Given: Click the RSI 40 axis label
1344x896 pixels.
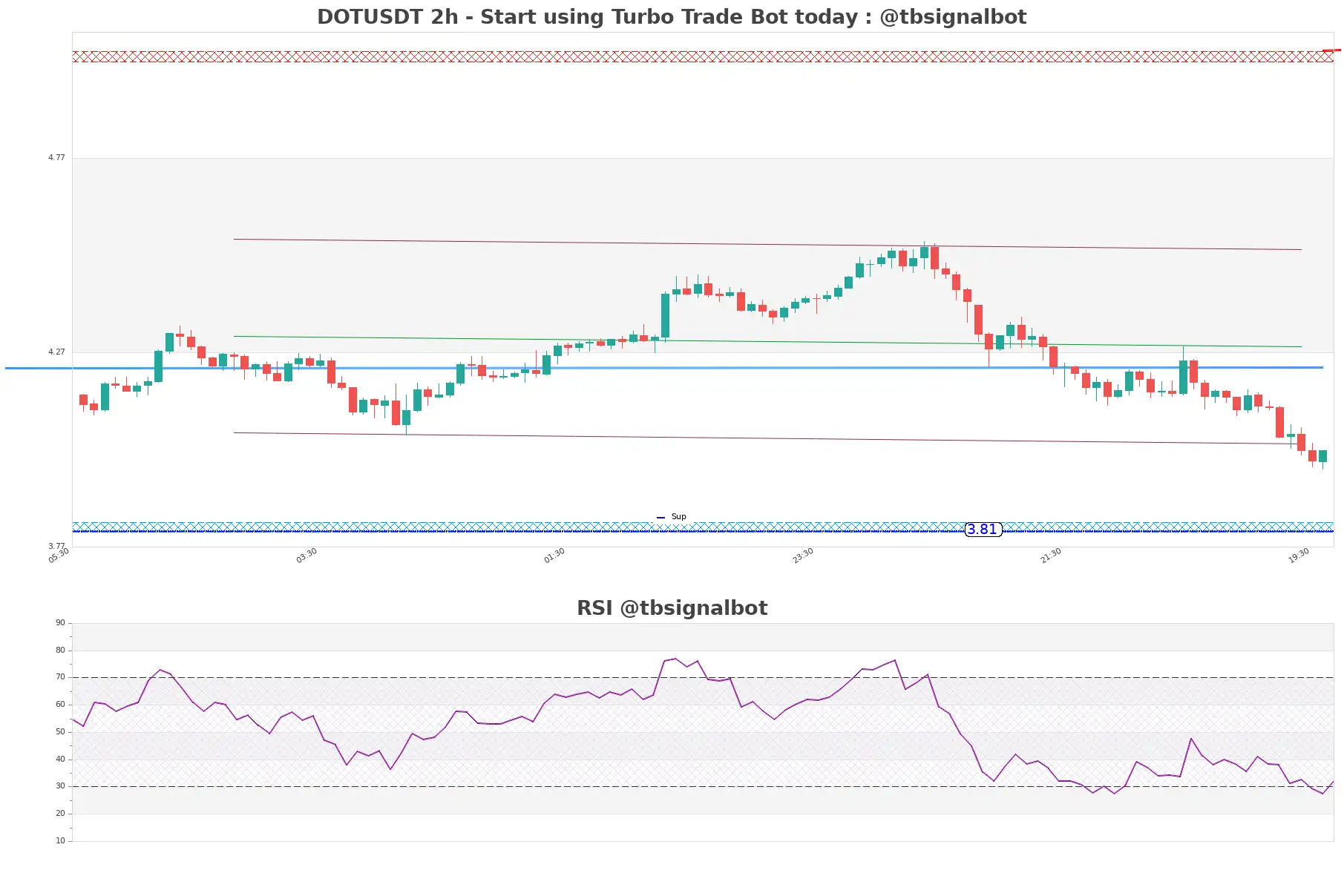Looking at the screenshot, I should (x=60, y=760).
